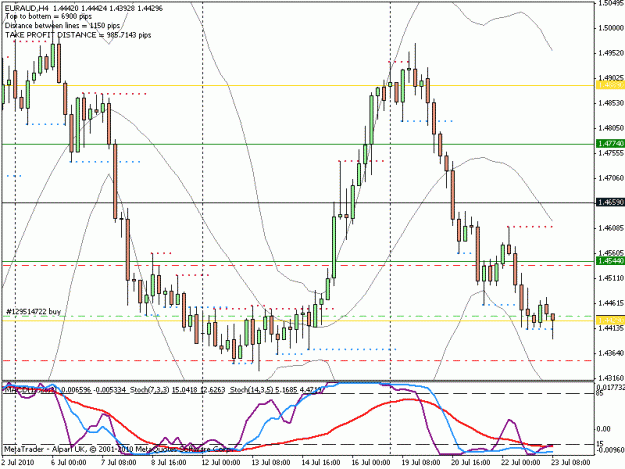Click the 1.45605 price axis value

coord(611,253)
